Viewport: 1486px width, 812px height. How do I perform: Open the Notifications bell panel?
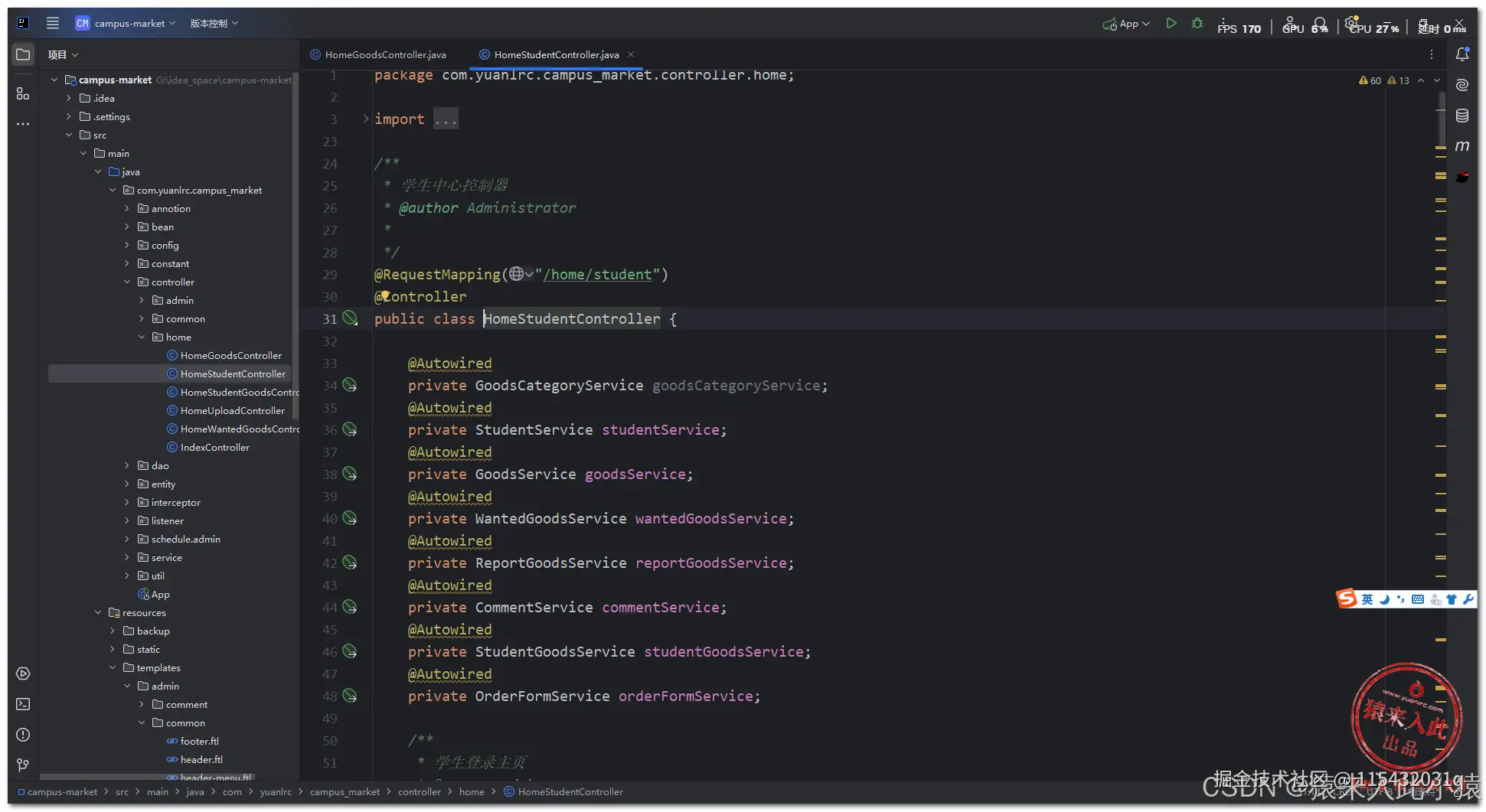click(x=1462, y=54)
